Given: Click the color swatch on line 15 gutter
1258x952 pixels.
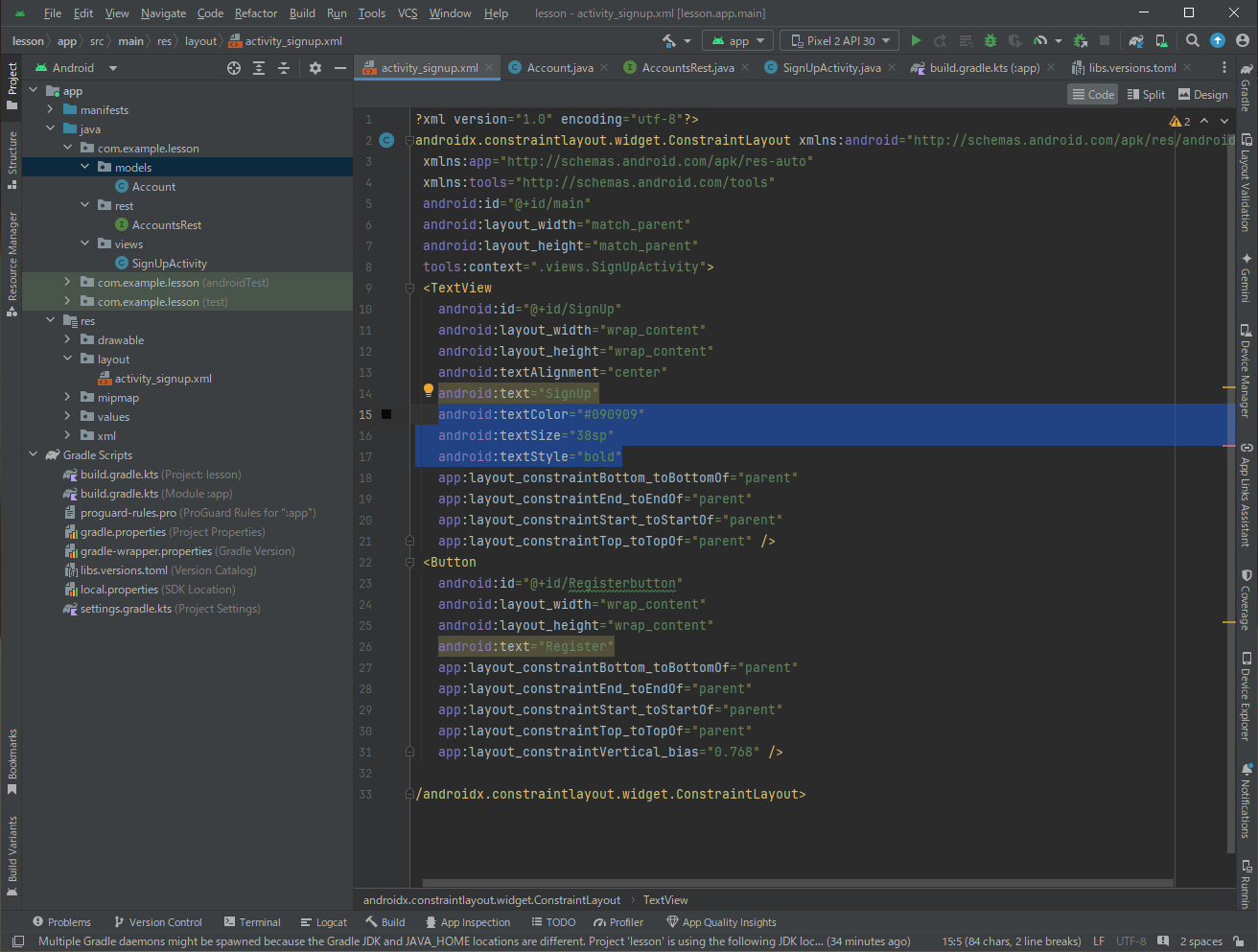Looking at the screenshot, I should [x=386, y=414].
